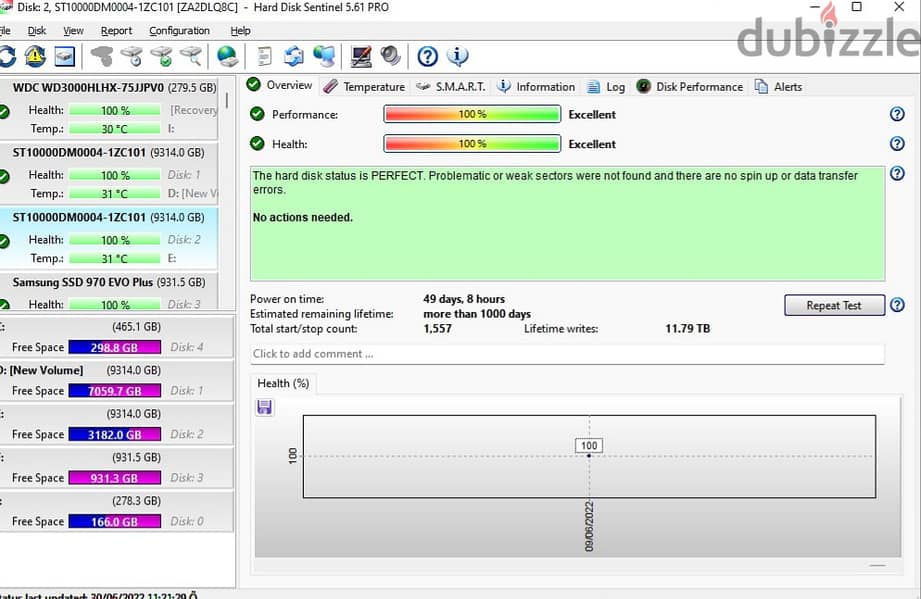Click the green check beside Performance label
921x599 pixels.
click(x=257, y=114)
